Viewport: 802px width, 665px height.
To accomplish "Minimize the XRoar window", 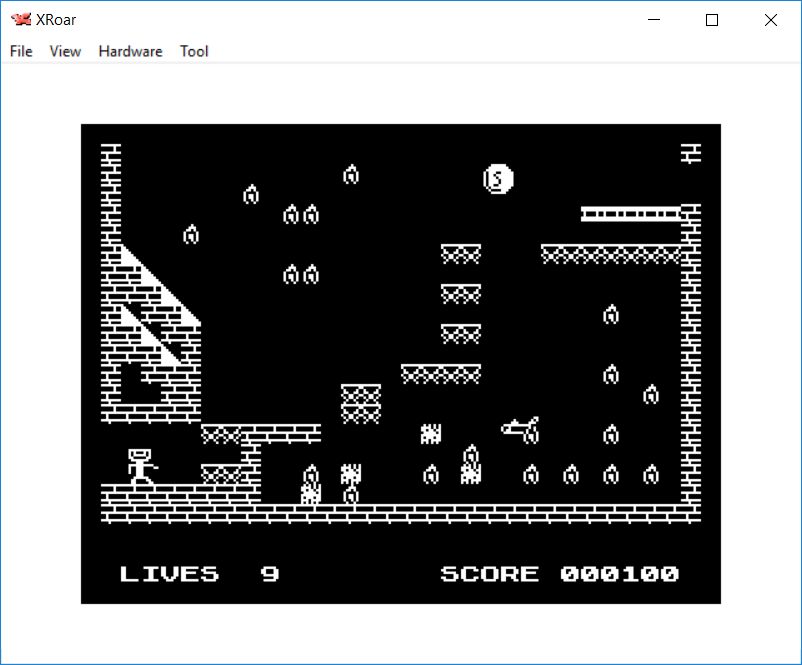I will (655, 20).
